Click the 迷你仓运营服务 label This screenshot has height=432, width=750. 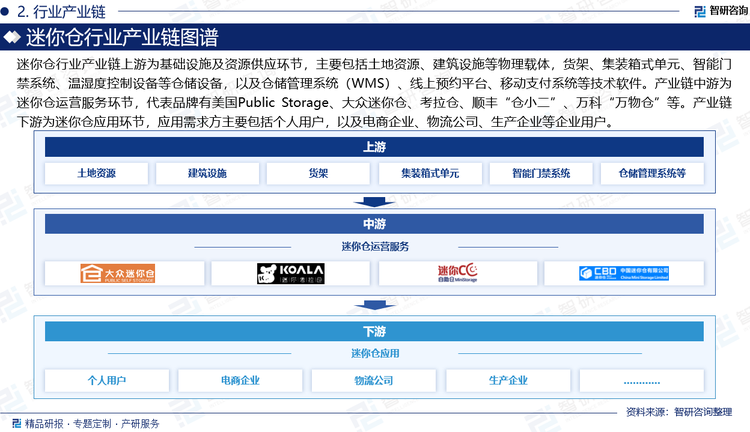pos(375,246)
